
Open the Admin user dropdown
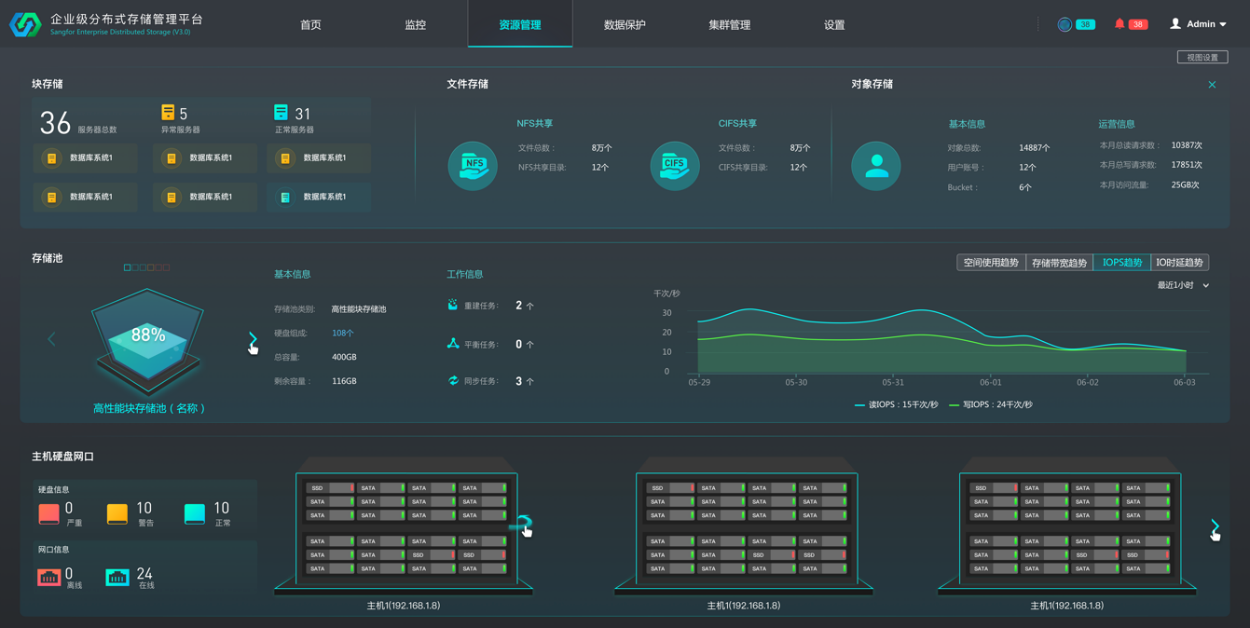1198,24
